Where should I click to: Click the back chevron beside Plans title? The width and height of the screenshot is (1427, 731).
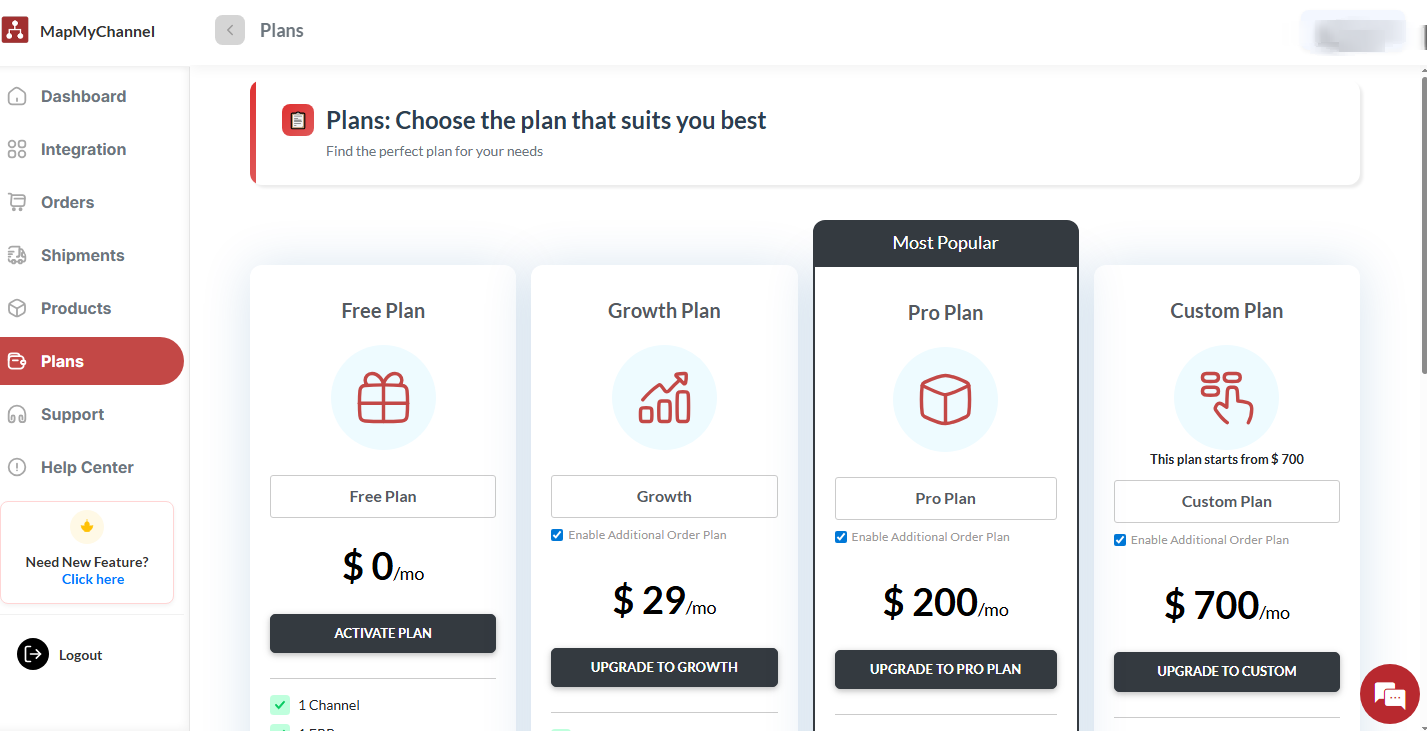coord(230,30)
